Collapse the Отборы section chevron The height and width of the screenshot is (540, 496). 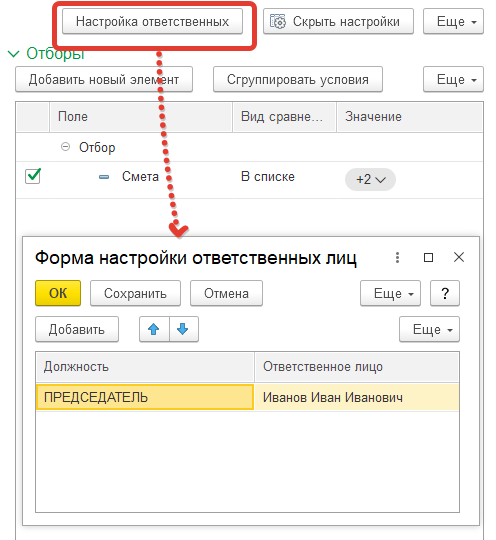click(x=13, y=54)
